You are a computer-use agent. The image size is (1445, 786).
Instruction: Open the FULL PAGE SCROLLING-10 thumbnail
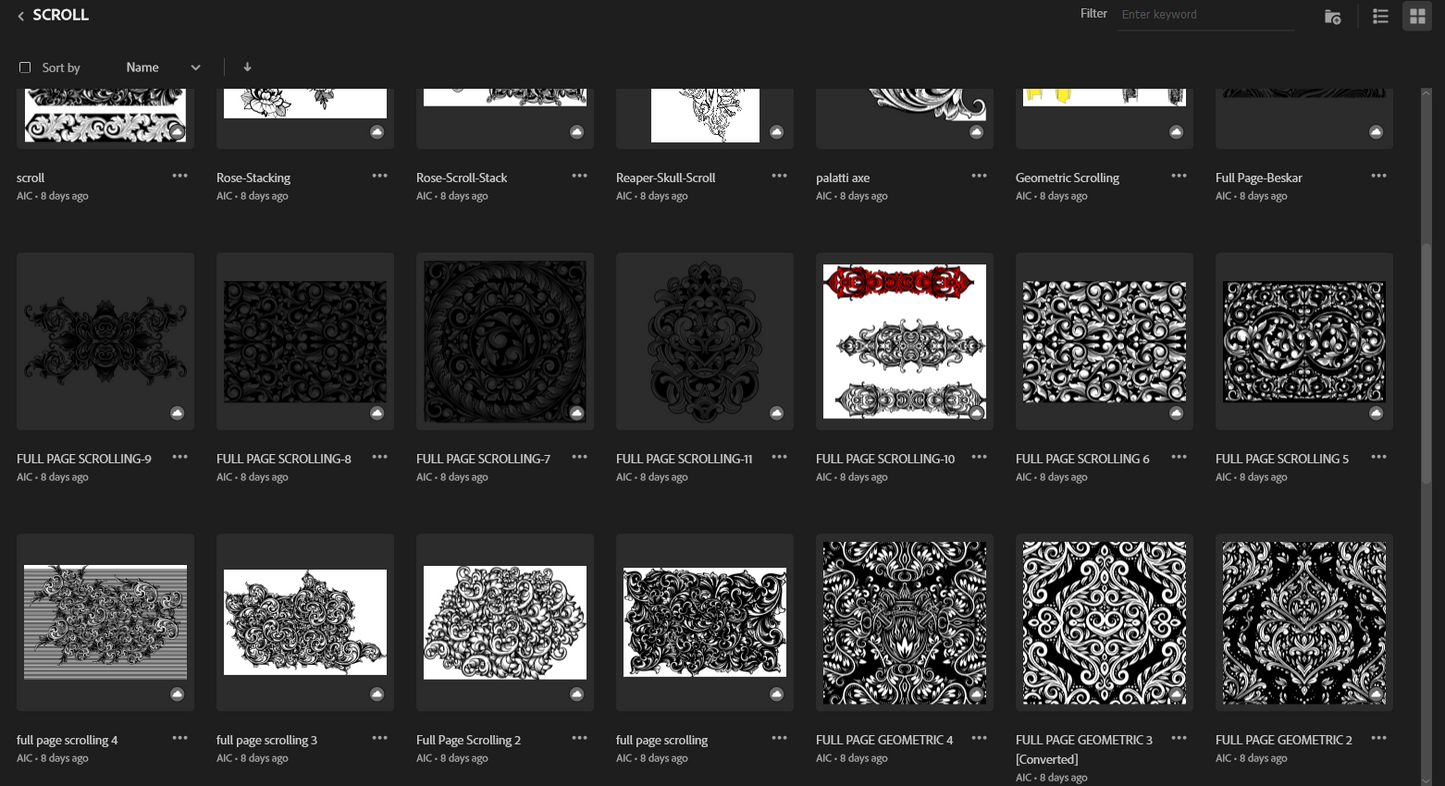tap(904, 341)
